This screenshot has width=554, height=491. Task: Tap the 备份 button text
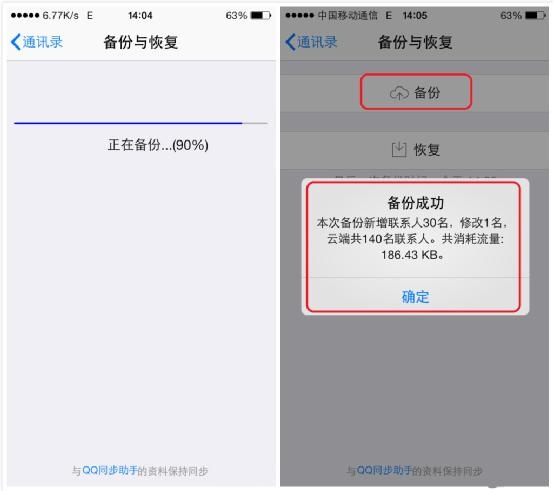click(x=427, y=93)
